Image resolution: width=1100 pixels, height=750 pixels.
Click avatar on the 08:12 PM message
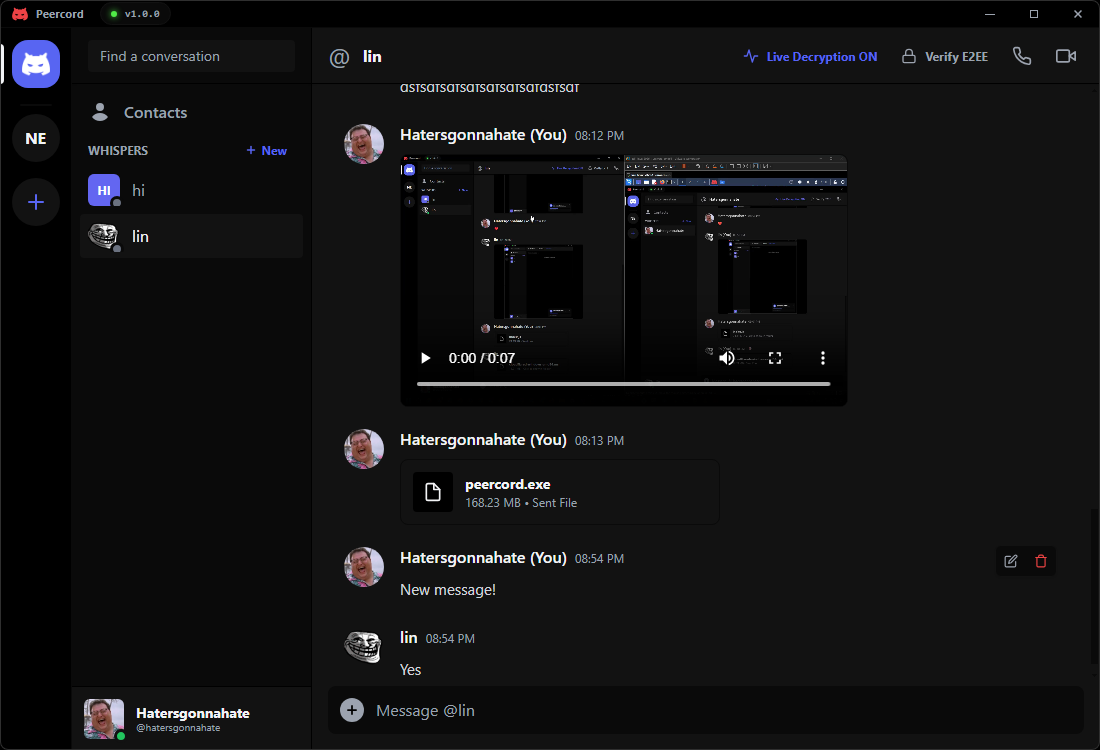tap(363, 144)
